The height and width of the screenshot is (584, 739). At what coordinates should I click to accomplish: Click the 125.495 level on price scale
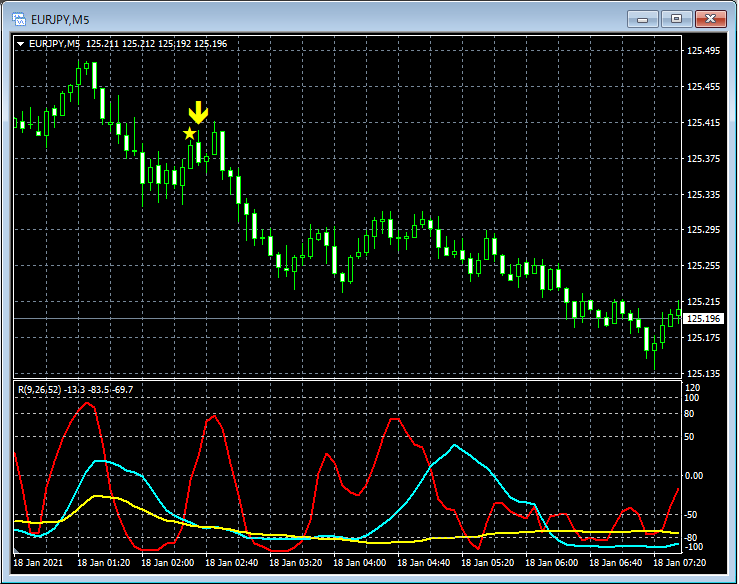coord(704,51)
